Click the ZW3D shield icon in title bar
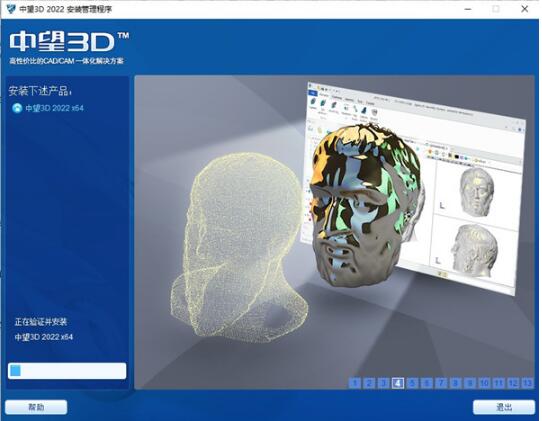The width and height of the screenshot is (542, 421). pos(11,9)
